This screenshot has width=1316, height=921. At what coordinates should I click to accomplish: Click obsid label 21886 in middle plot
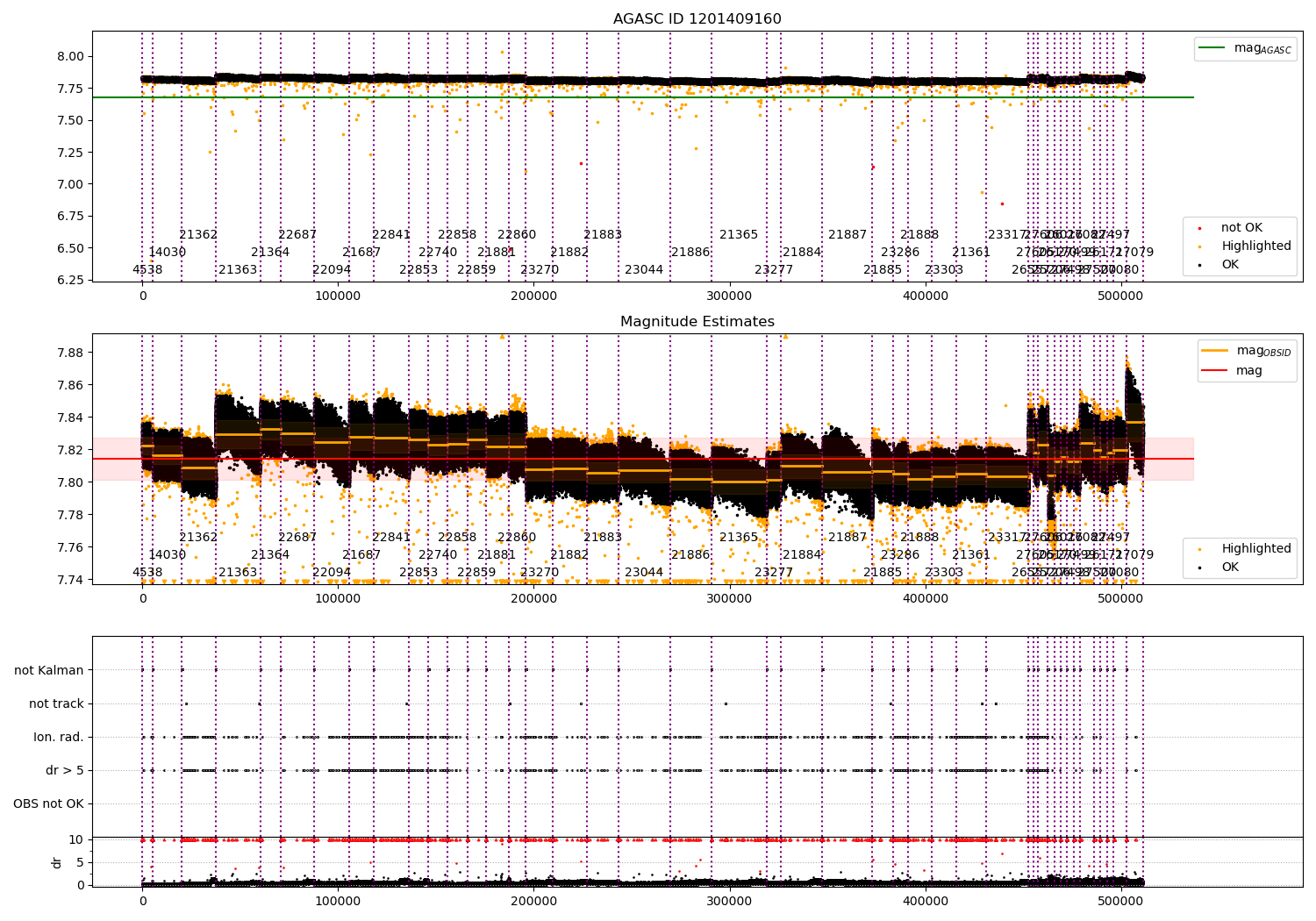coord(690,555)
